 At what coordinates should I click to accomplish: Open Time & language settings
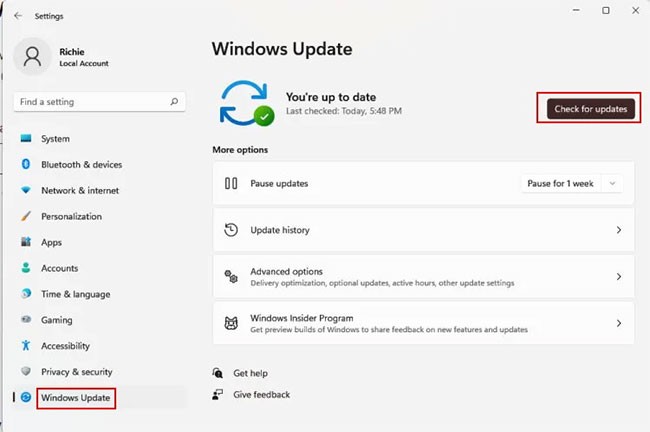tap(75, 294)
